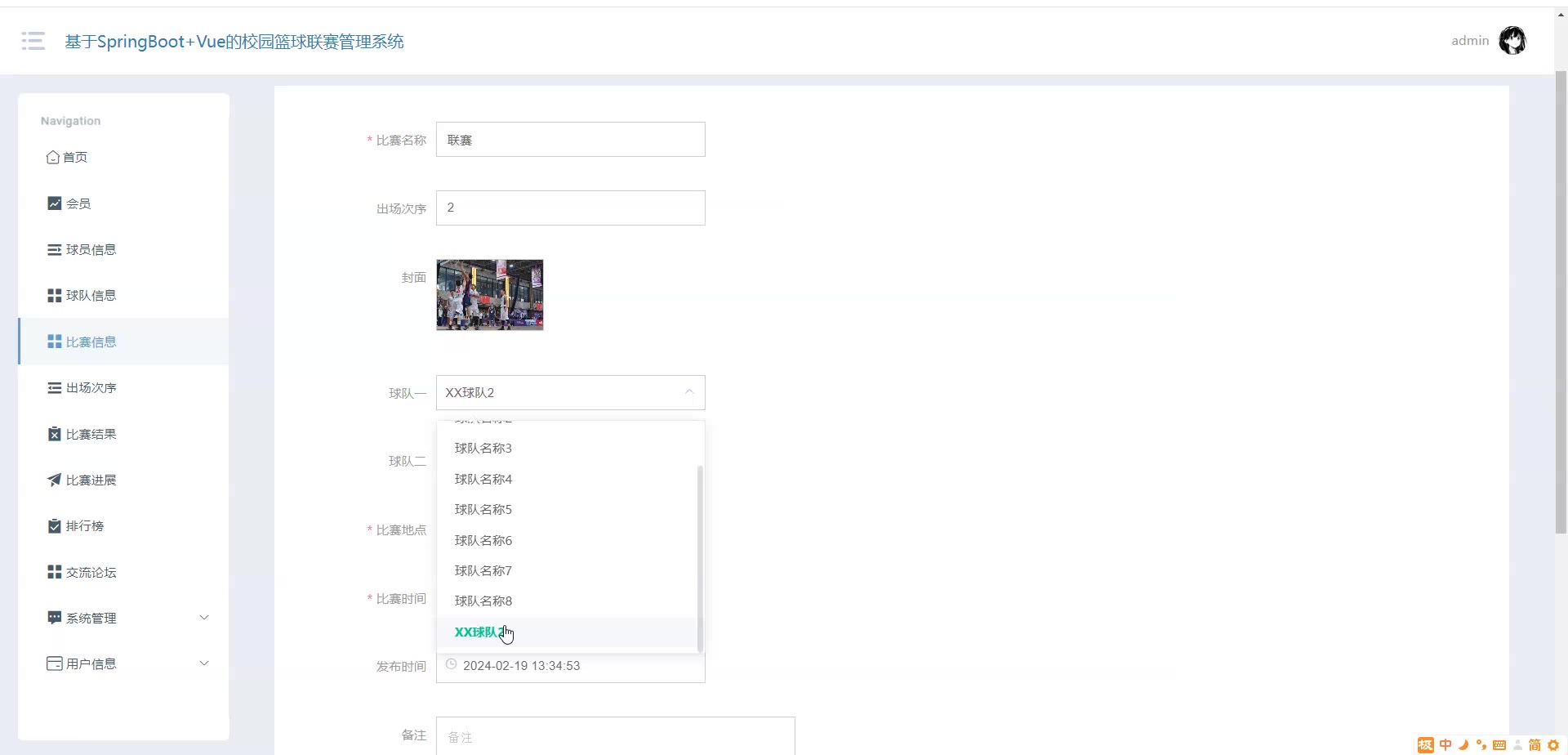Click the IME moon icon
The height and width of the screenshot is (755, 1568).
pyautogui.click(x=1463, y=745)
